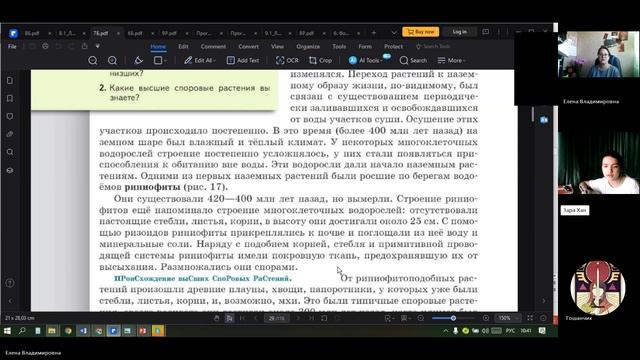640x360 pixels.
Task: Select the text selection tool in status bar
Action: point(229,318)
